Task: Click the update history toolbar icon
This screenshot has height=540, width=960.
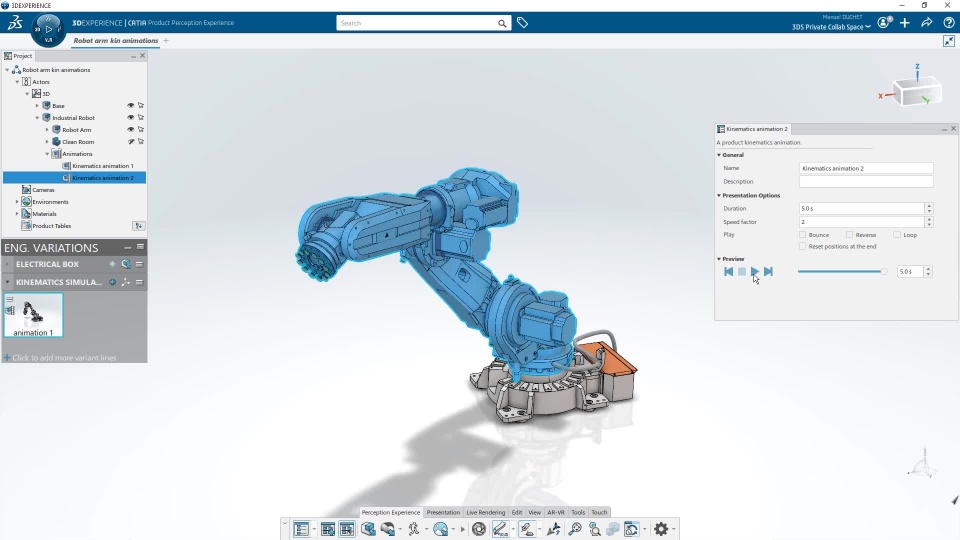Action: click(631, 529)
